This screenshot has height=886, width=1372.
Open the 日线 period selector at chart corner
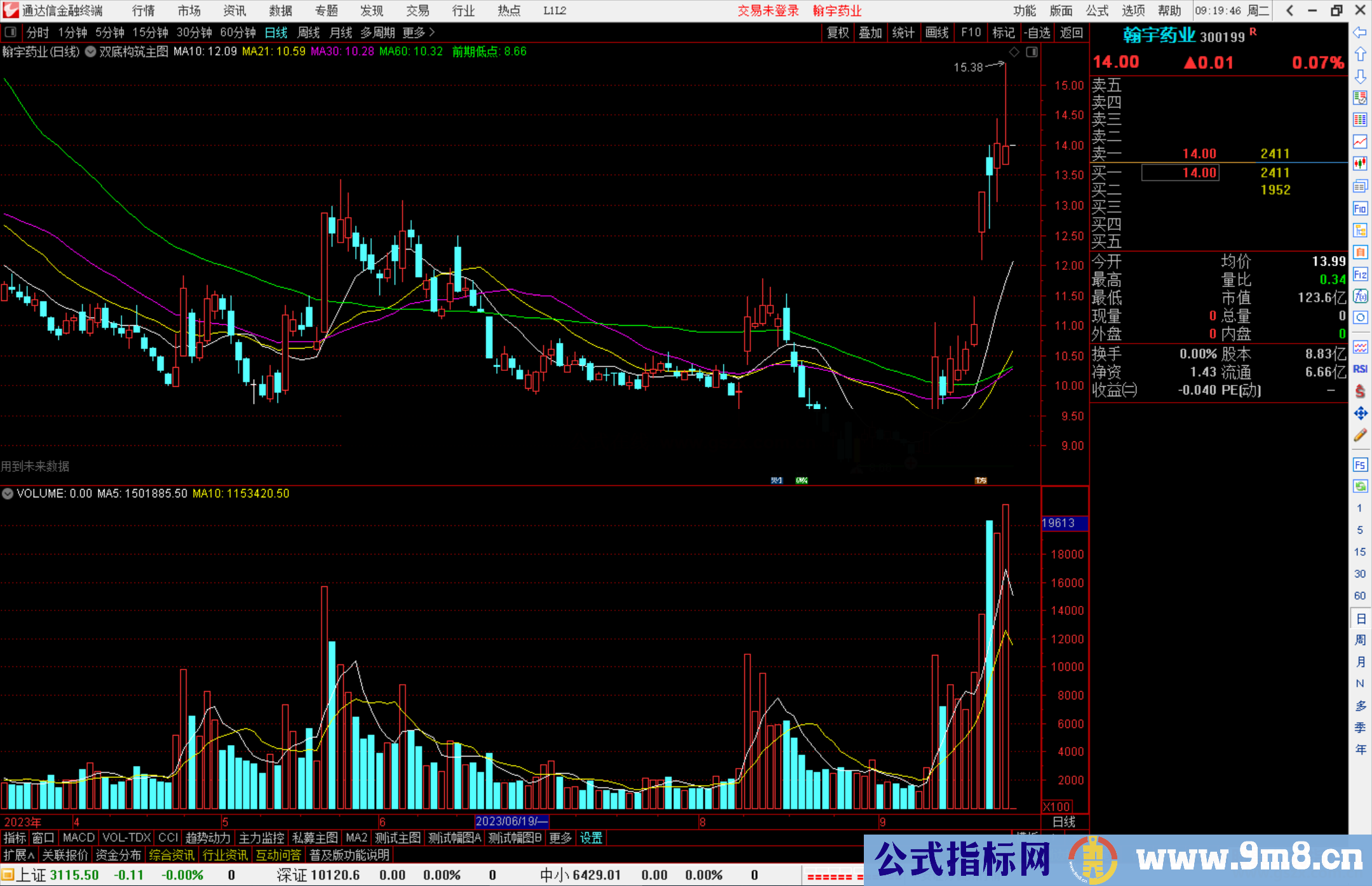(x=1065, y=822)
